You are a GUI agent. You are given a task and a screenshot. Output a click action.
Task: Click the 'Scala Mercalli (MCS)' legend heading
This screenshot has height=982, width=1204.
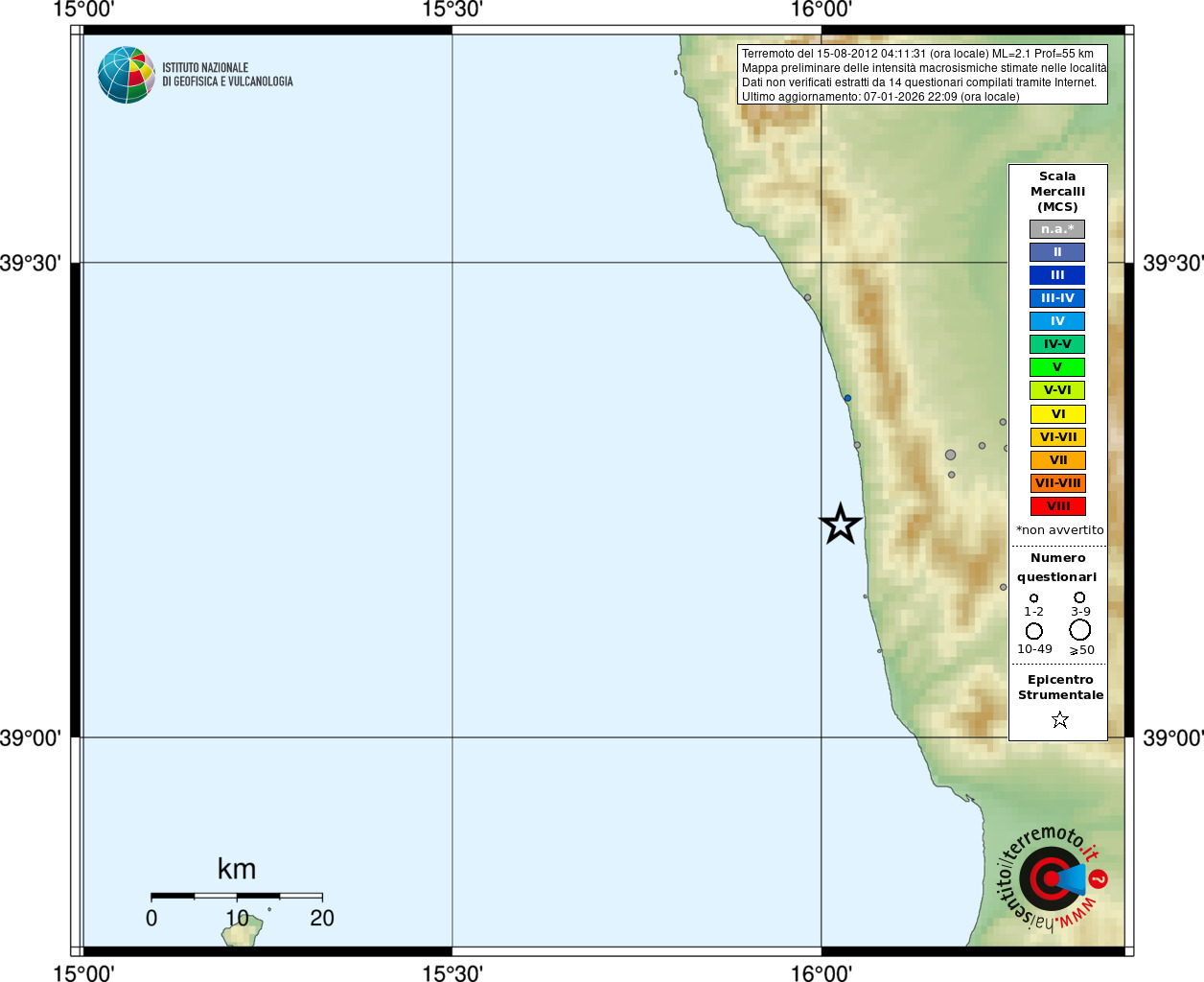pyautogui.click(x=1057, y=192)
